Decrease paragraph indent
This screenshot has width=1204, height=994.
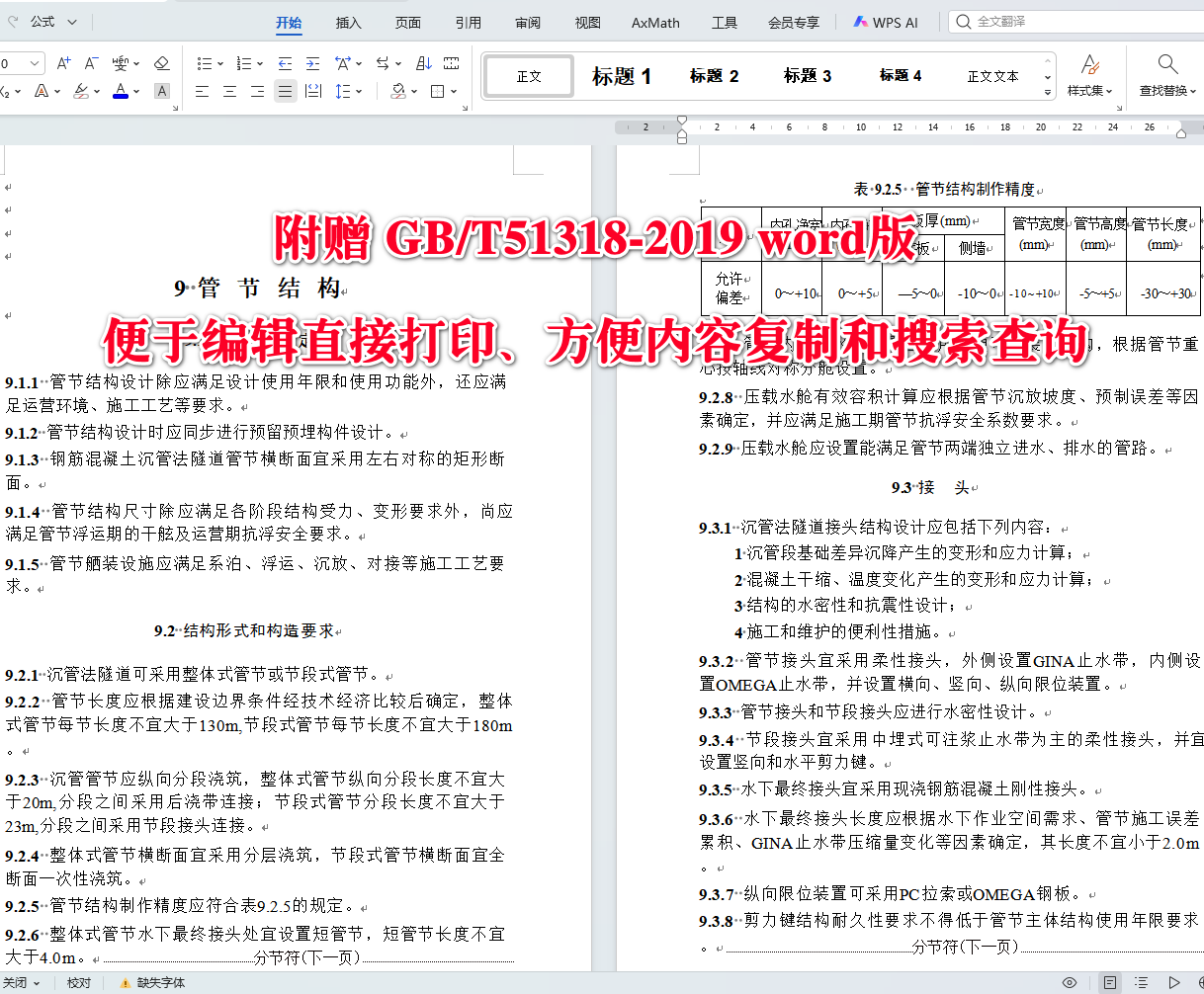(x=286, y=61)
